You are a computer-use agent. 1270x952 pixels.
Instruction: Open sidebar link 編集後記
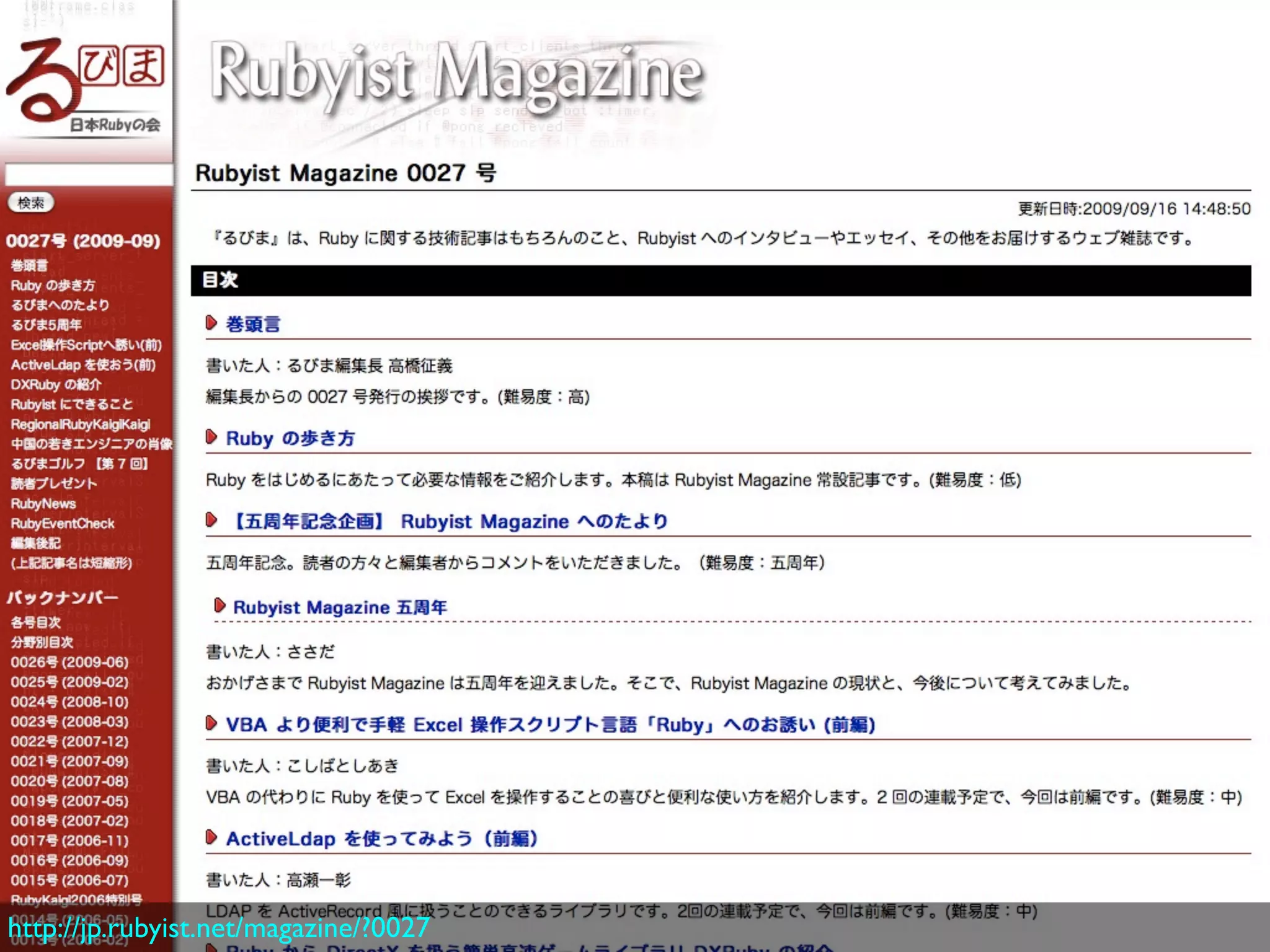(35, 543)
